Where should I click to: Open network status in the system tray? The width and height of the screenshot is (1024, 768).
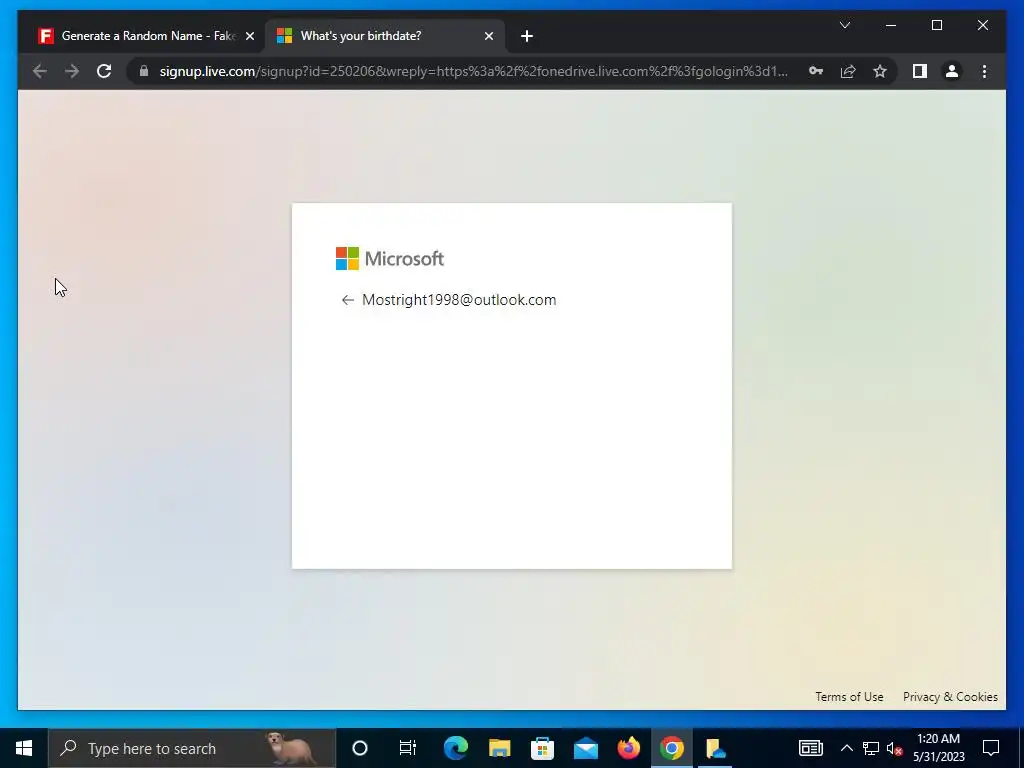pos(871,748)
